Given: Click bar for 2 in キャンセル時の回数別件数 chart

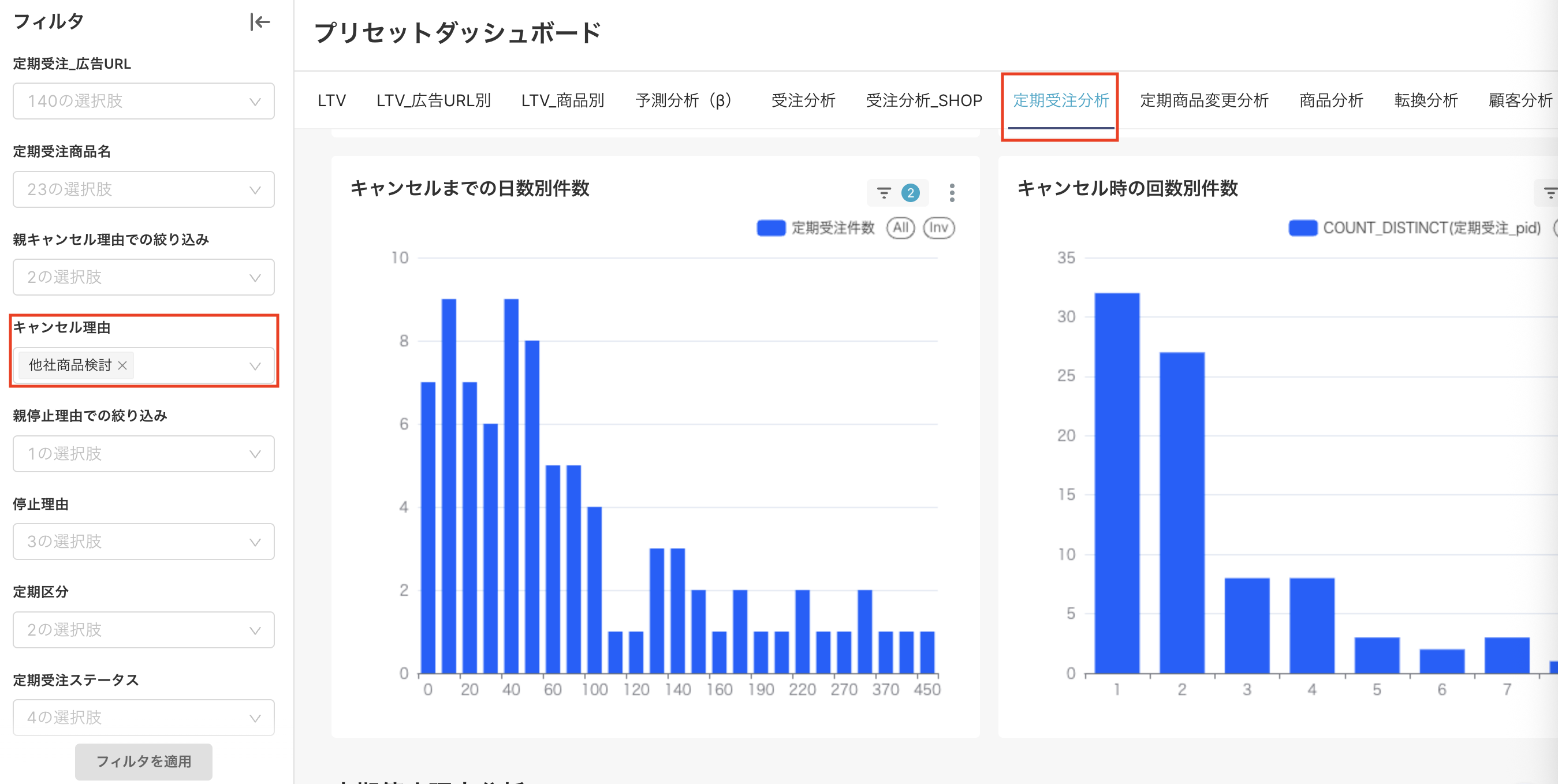Looking at the screenshot, I should (x=1182, y=513).
